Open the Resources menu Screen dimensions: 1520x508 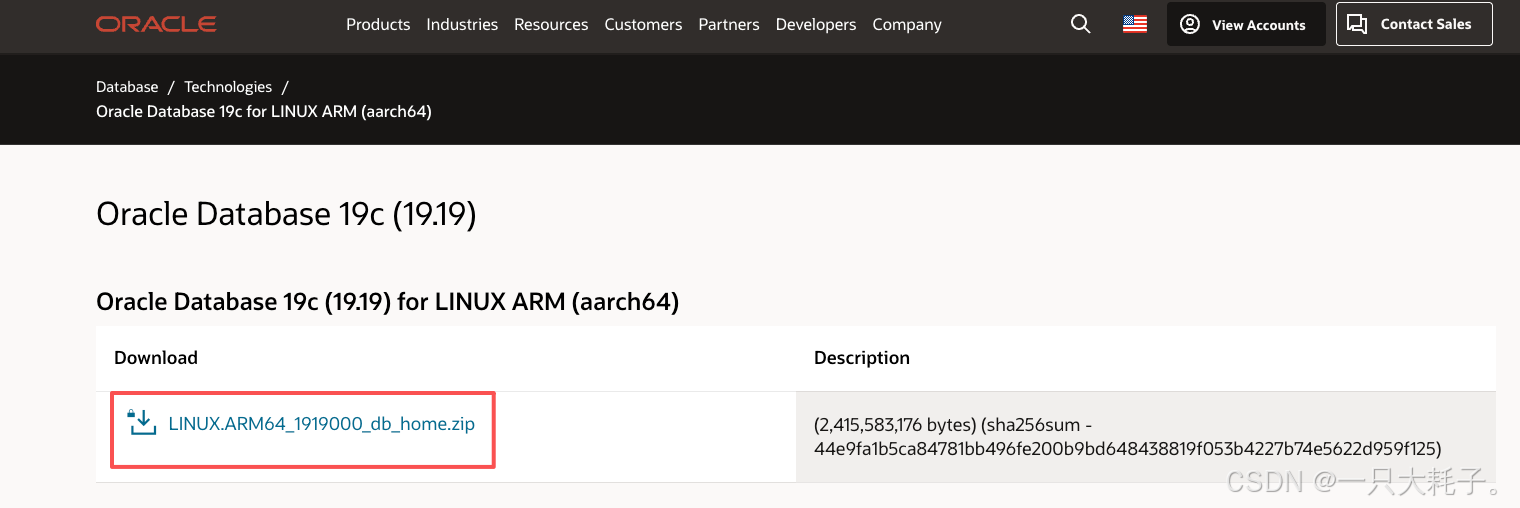coord(551,24)
